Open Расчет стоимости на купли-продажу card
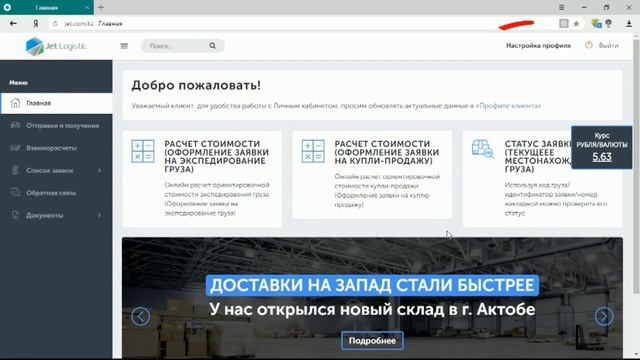The height and width of the screenshot is (360, 640). point(372,175)
